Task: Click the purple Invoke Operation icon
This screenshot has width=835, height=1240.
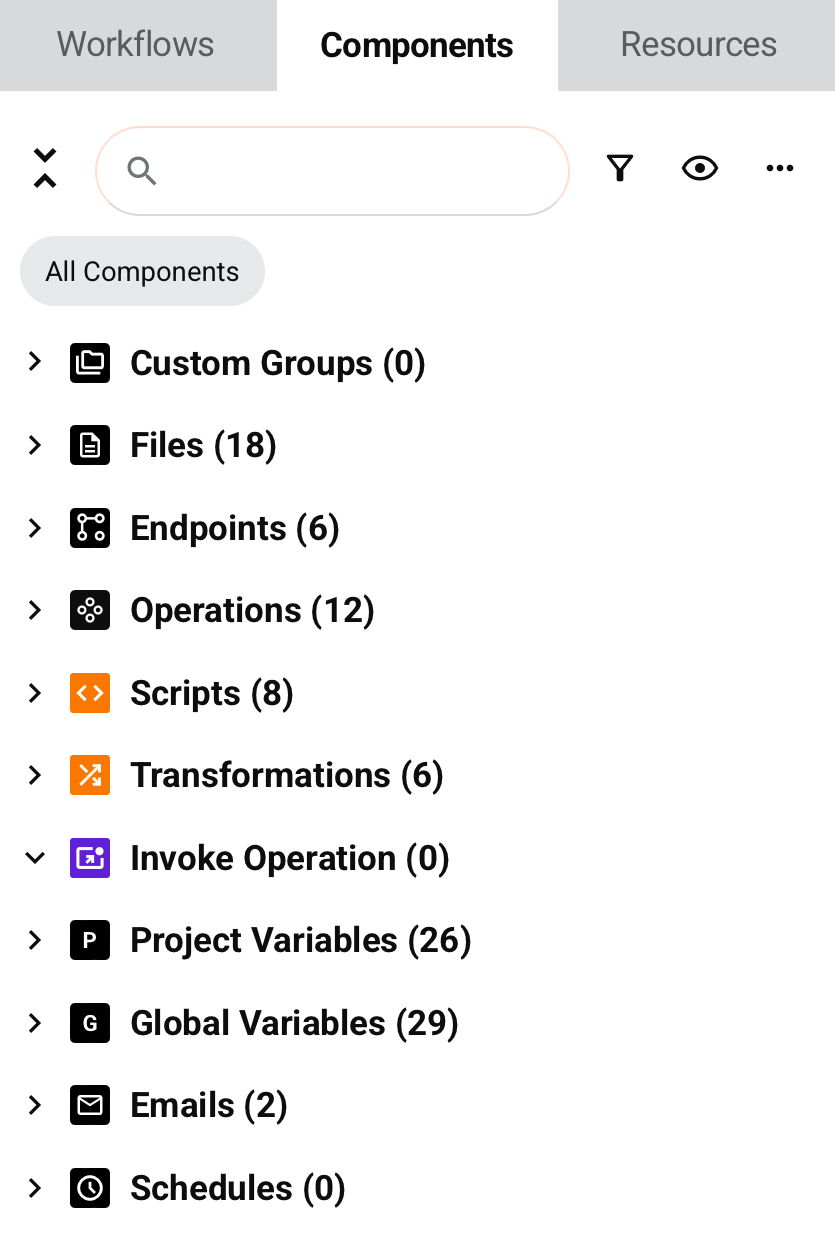Action: coord(90,858)
